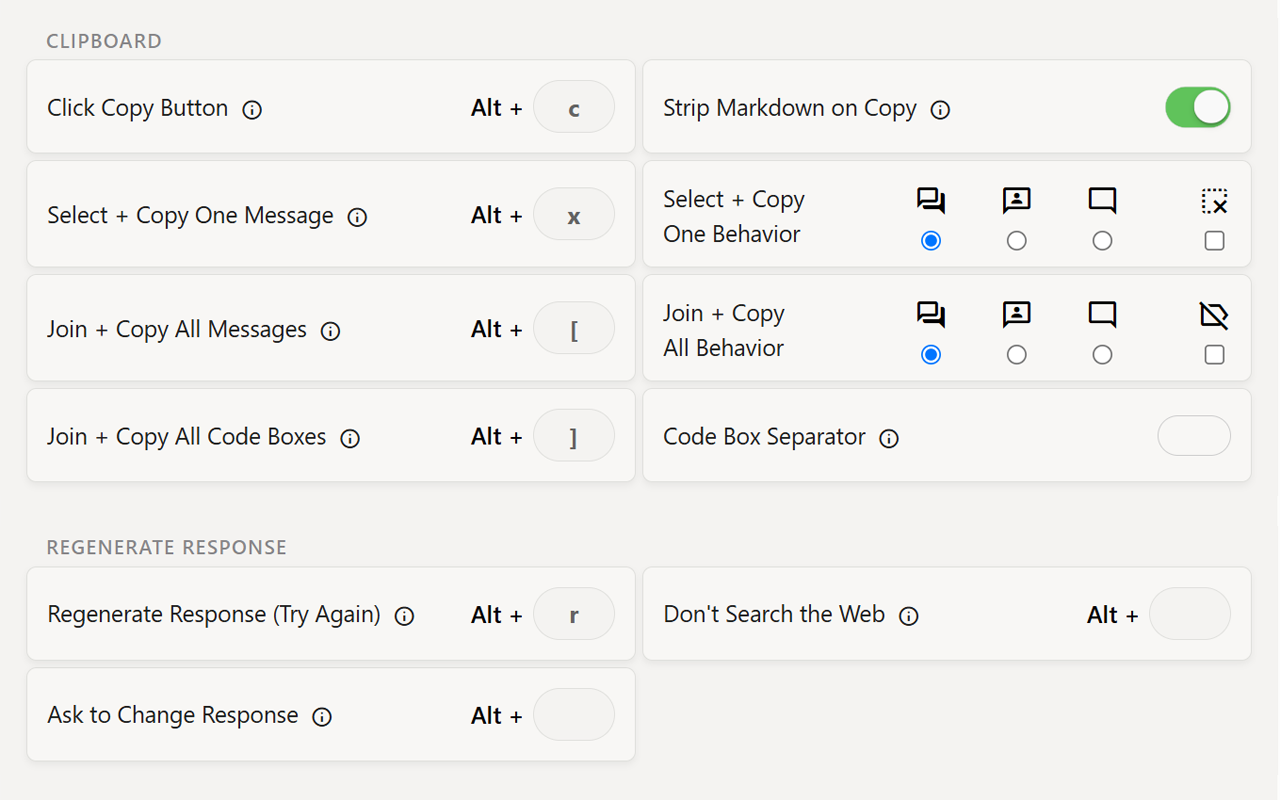Click the 'Regenerate Response (Try Again)' label
The height and width of the screenshot is (800, 1280).
(214, 614)
